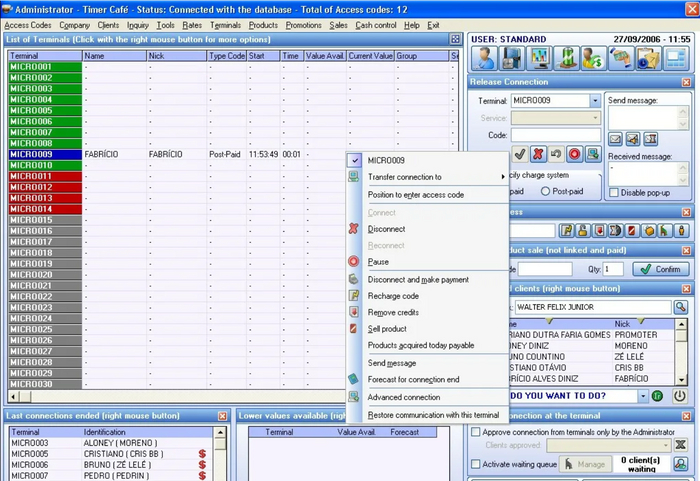Click the user with dollar sign toolbar icon

point(593,59)
